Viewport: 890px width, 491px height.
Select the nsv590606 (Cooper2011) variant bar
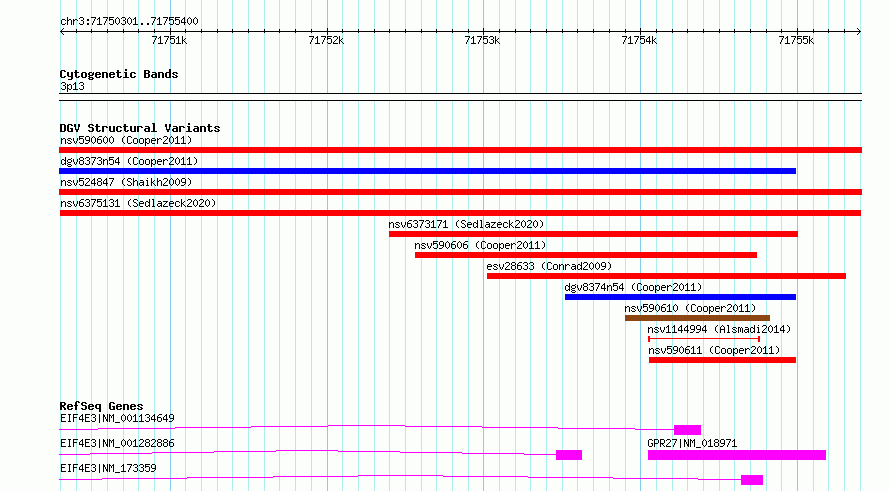click(586, 255)
